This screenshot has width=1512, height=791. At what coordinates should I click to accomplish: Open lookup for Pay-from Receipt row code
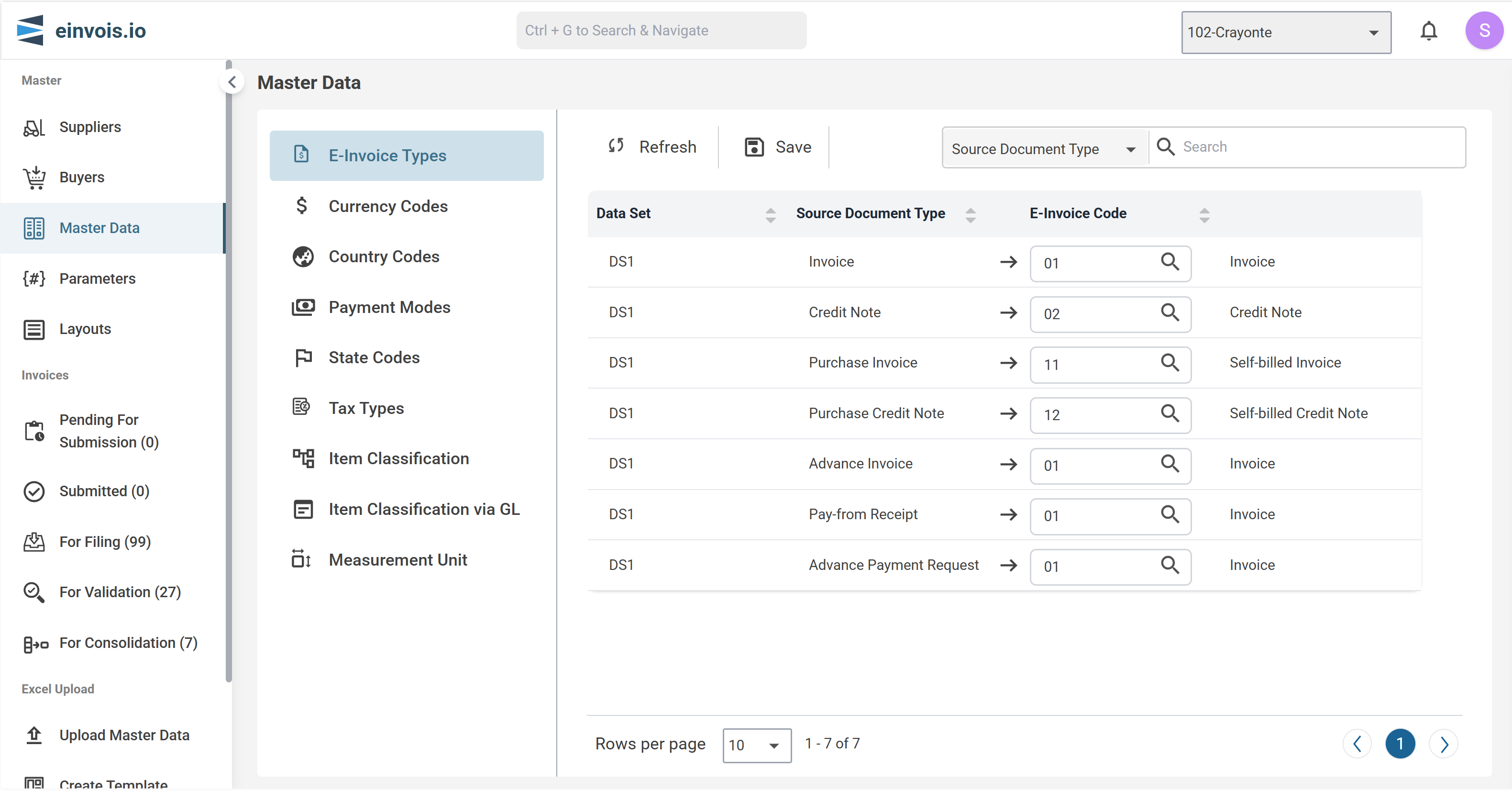tap(1170, 515)
